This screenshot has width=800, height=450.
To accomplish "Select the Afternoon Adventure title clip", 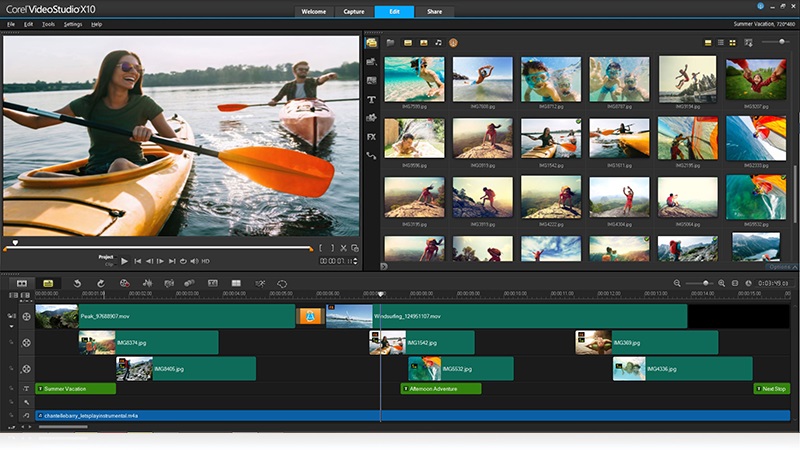I will click(x=441, y=388).
